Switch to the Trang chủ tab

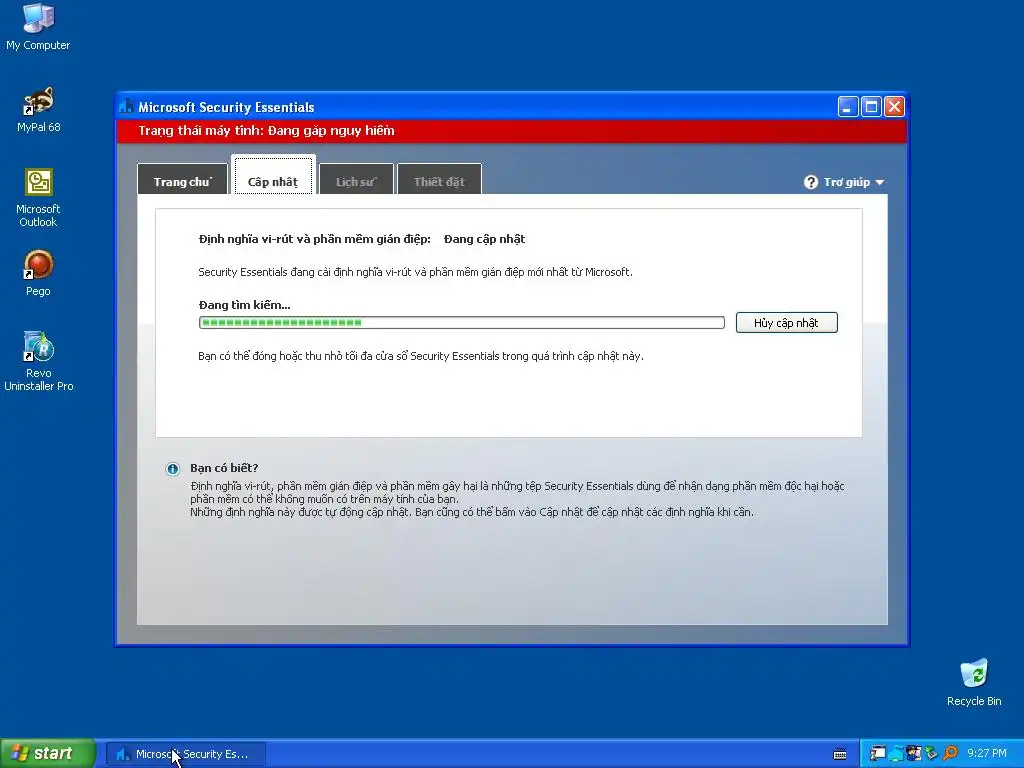click(x=183, y=180)
